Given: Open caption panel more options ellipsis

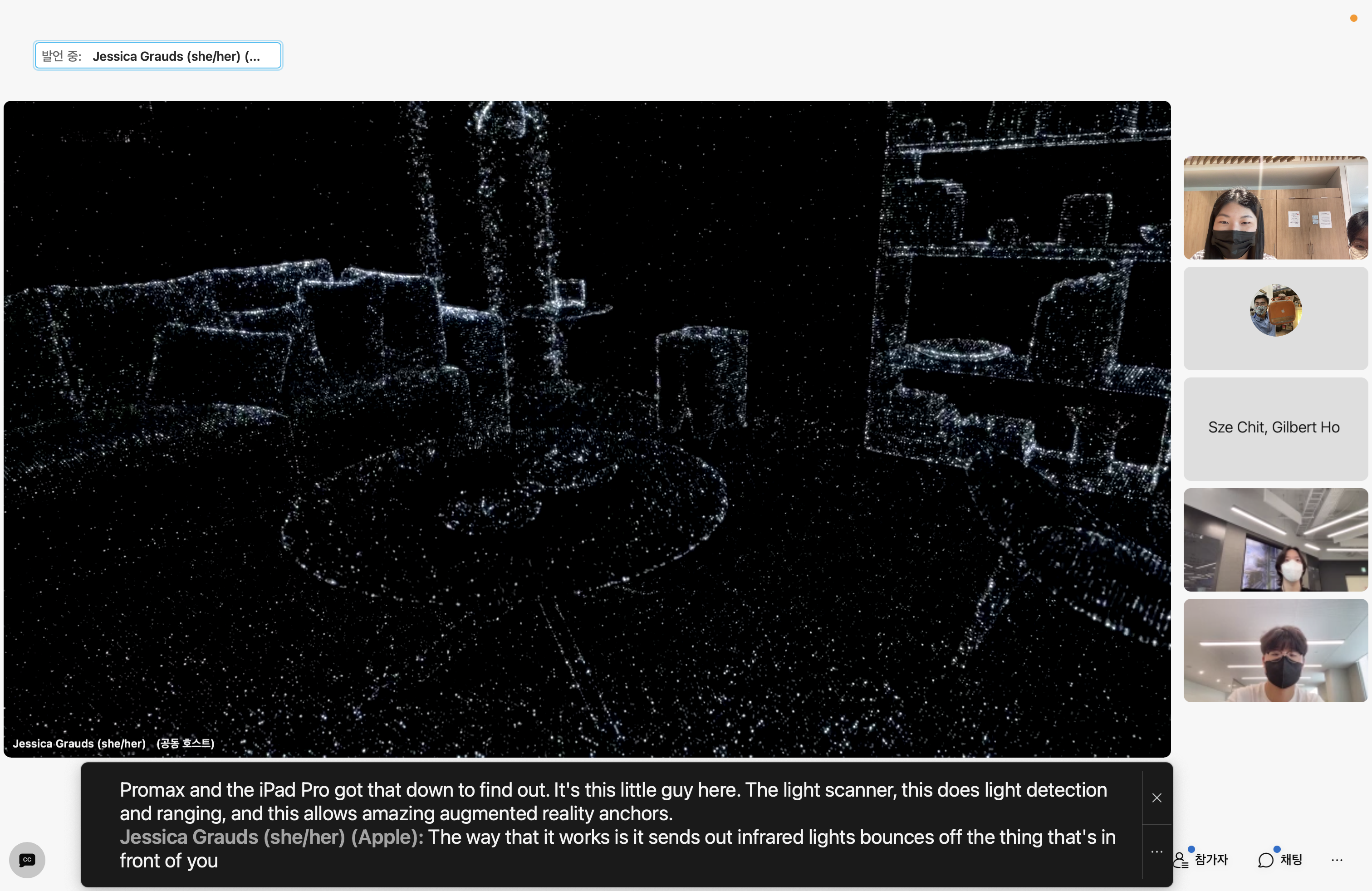Looking at the screenshot, I should pos(1156,851).
